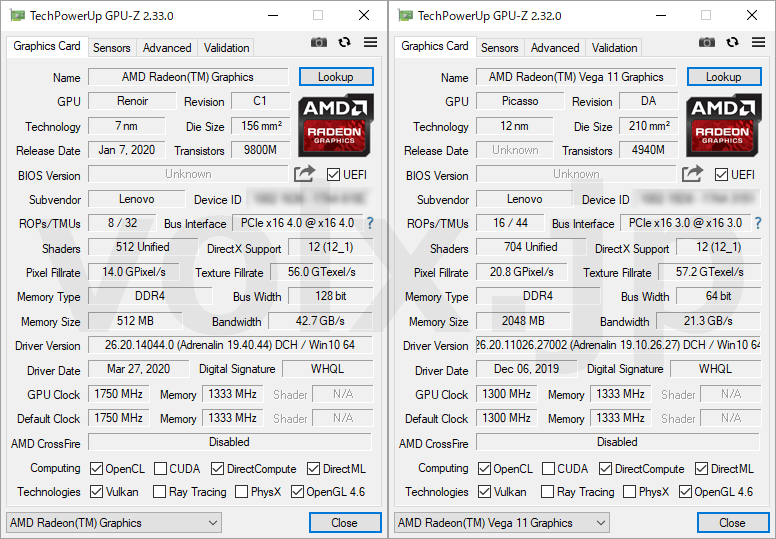
Task: Click Bus Interface question mark in GPU-Z 2.32.0
Action: [x=758, y=223]
